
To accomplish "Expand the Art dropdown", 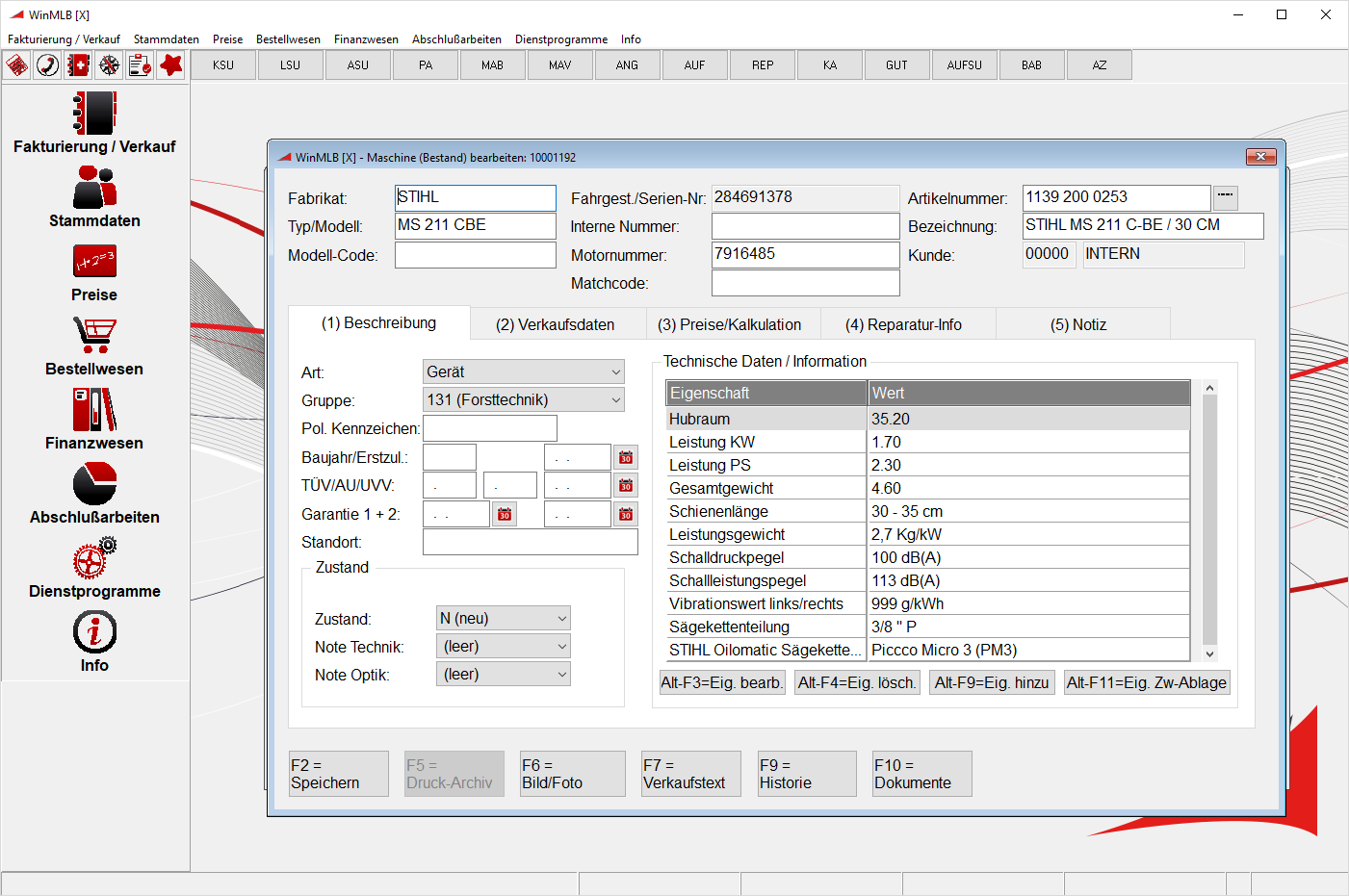I will [x=615, y=371].
